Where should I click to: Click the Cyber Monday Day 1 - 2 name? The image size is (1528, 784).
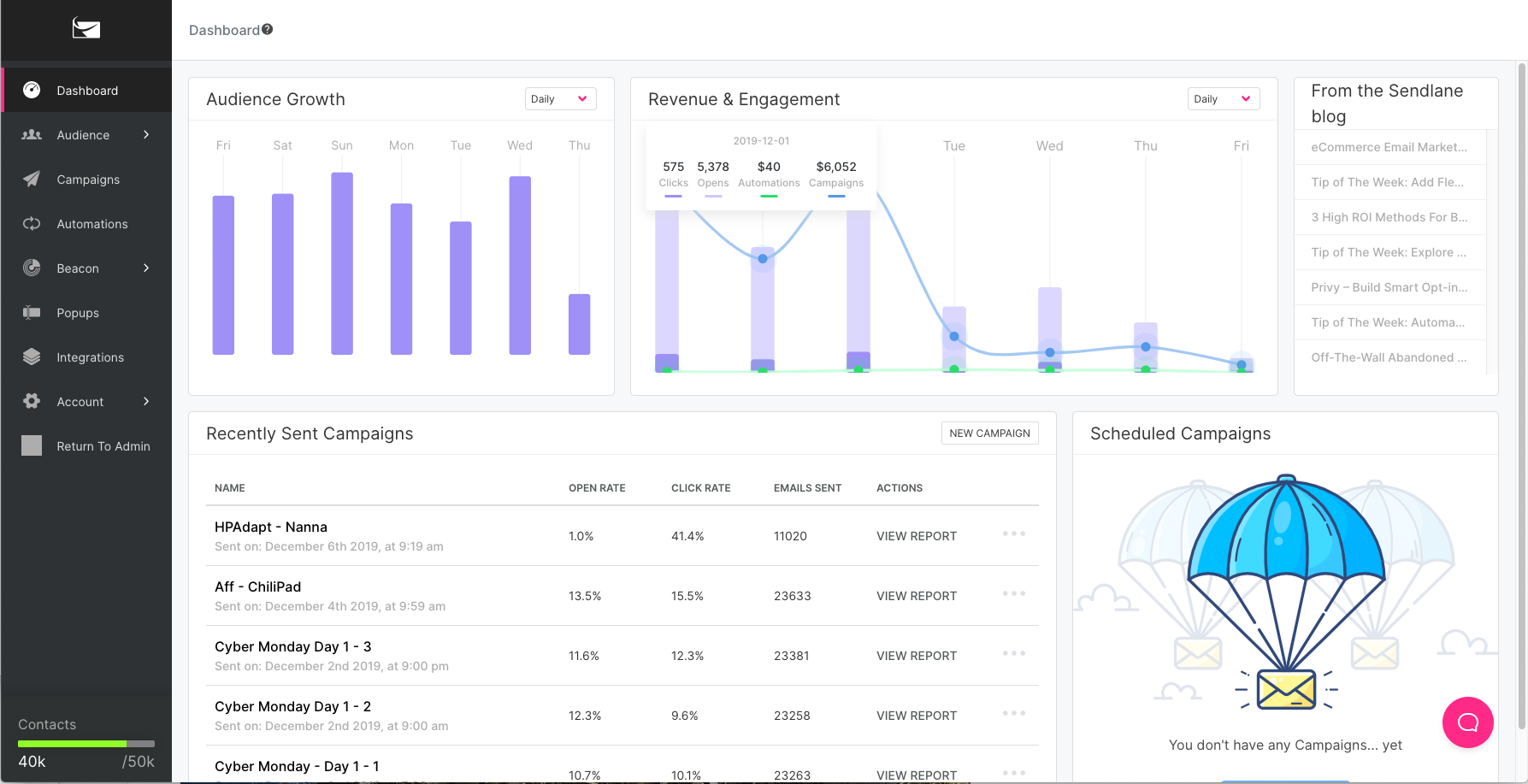[x=293, y=706]
